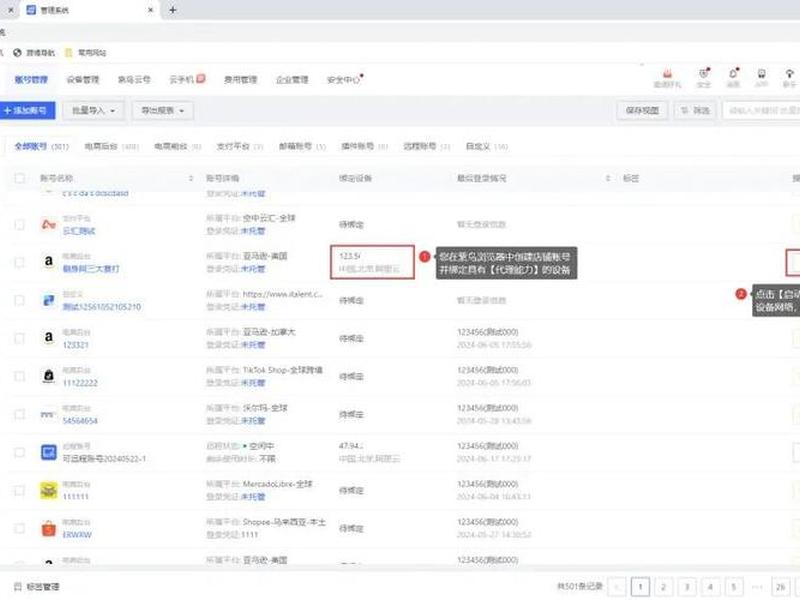Open the account link ERWXW
The image size is (800, 600).
click(77, 535)
